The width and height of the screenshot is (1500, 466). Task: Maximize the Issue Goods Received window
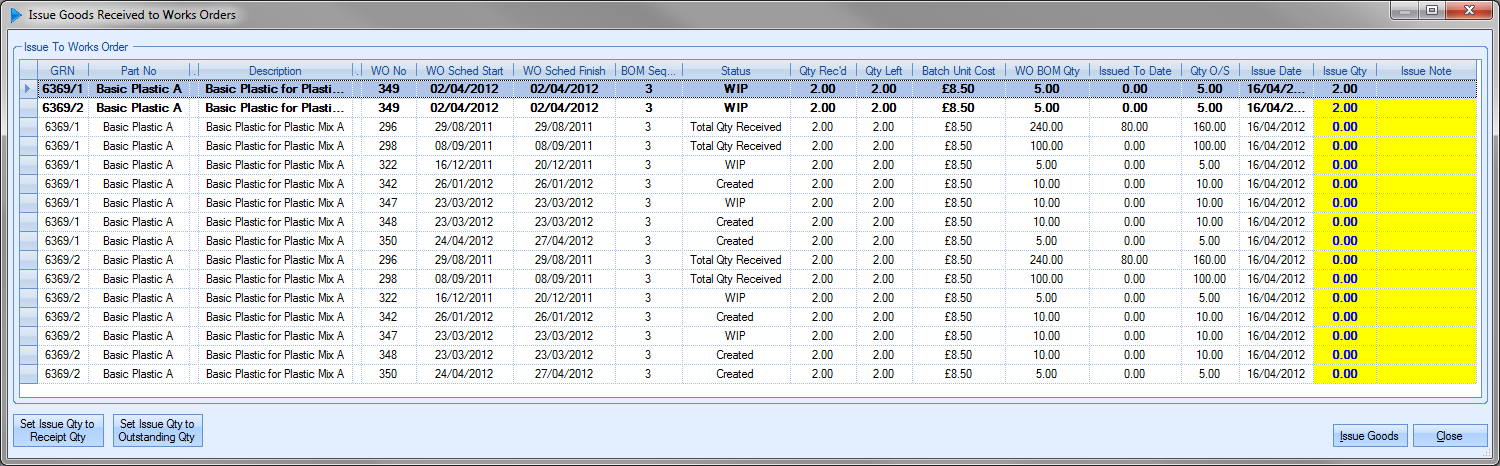tap(1432, 11)
